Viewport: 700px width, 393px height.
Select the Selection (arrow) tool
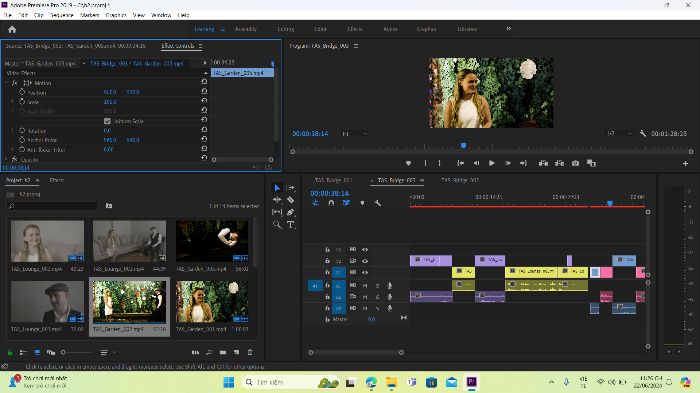(x=277, y=188)
